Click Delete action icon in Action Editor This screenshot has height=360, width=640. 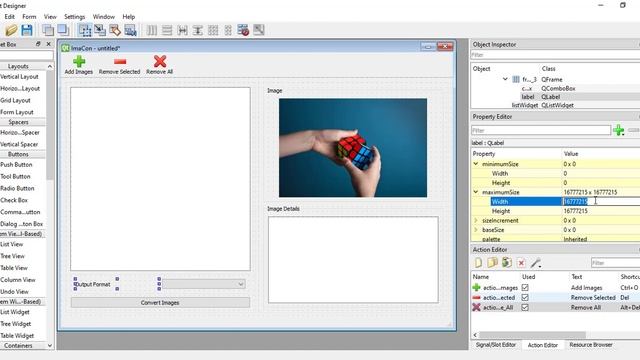tap(521, 263)
